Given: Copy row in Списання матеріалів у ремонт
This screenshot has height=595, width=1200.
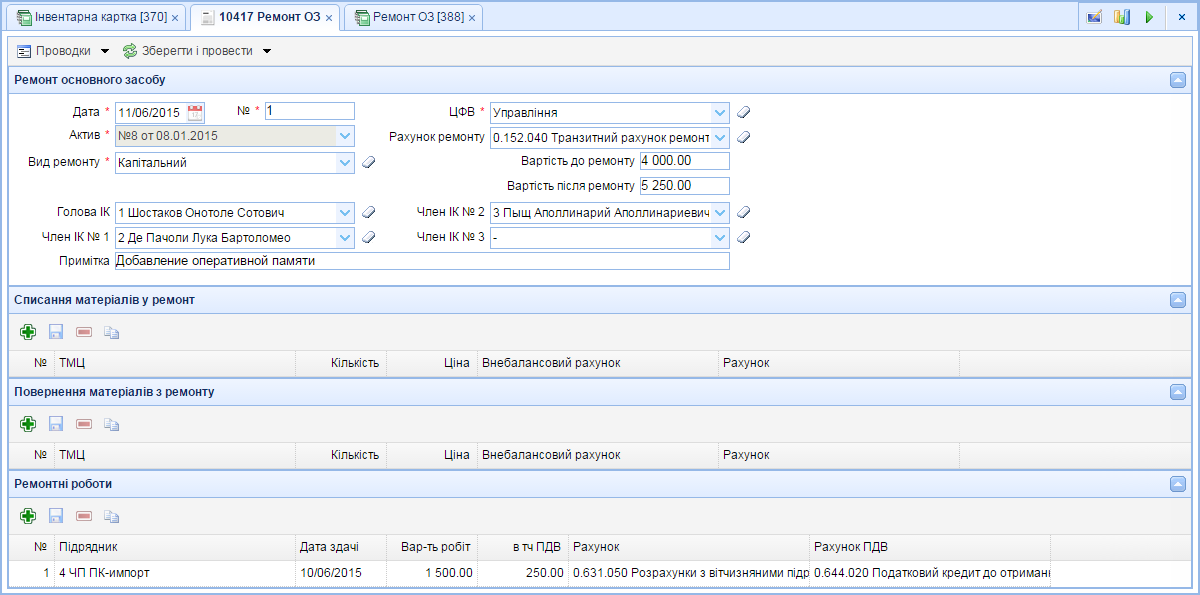Looking at the screenshot, I should pos(111,331).
